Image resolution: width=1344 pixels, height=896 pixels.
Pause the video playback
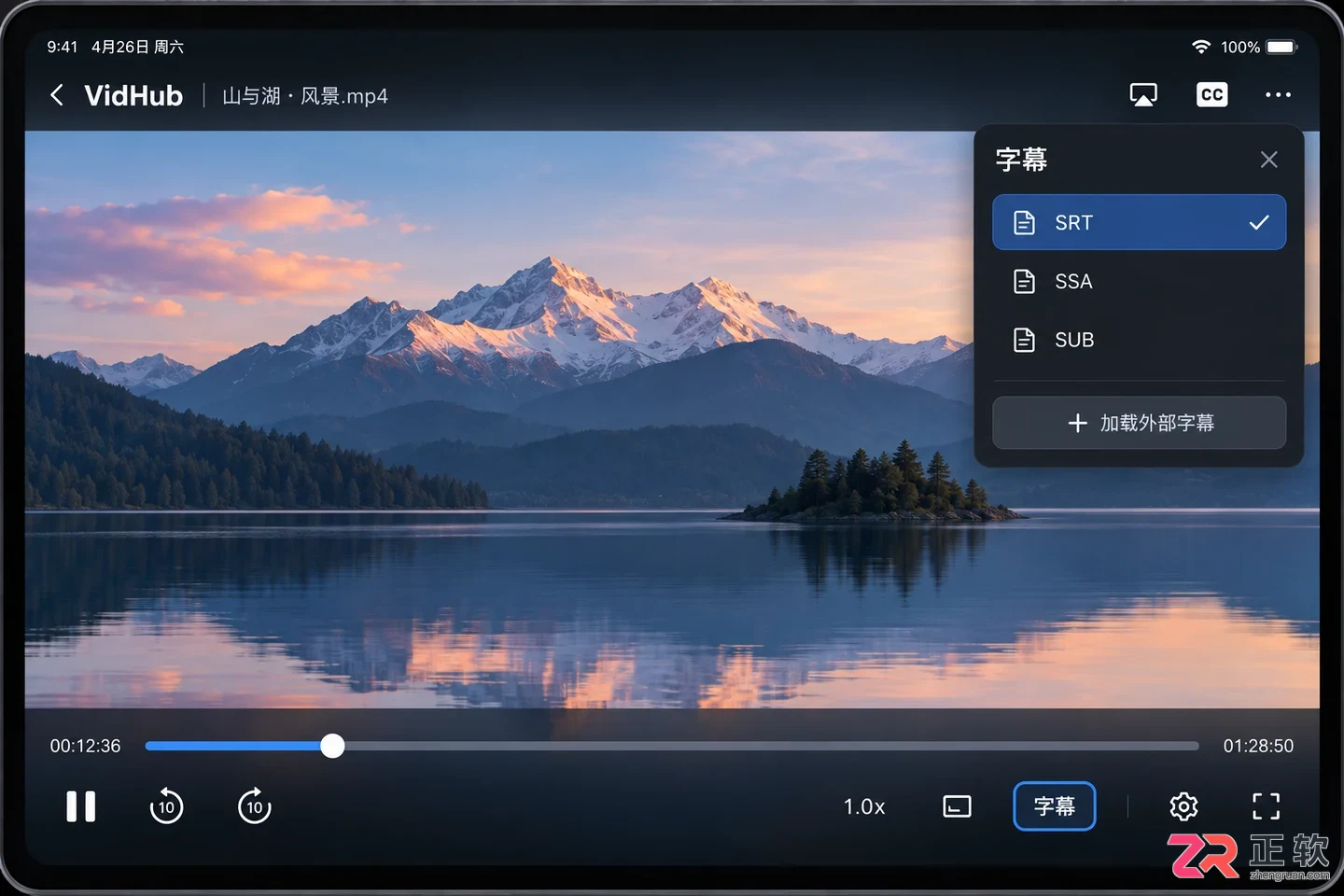click(81, 806)
